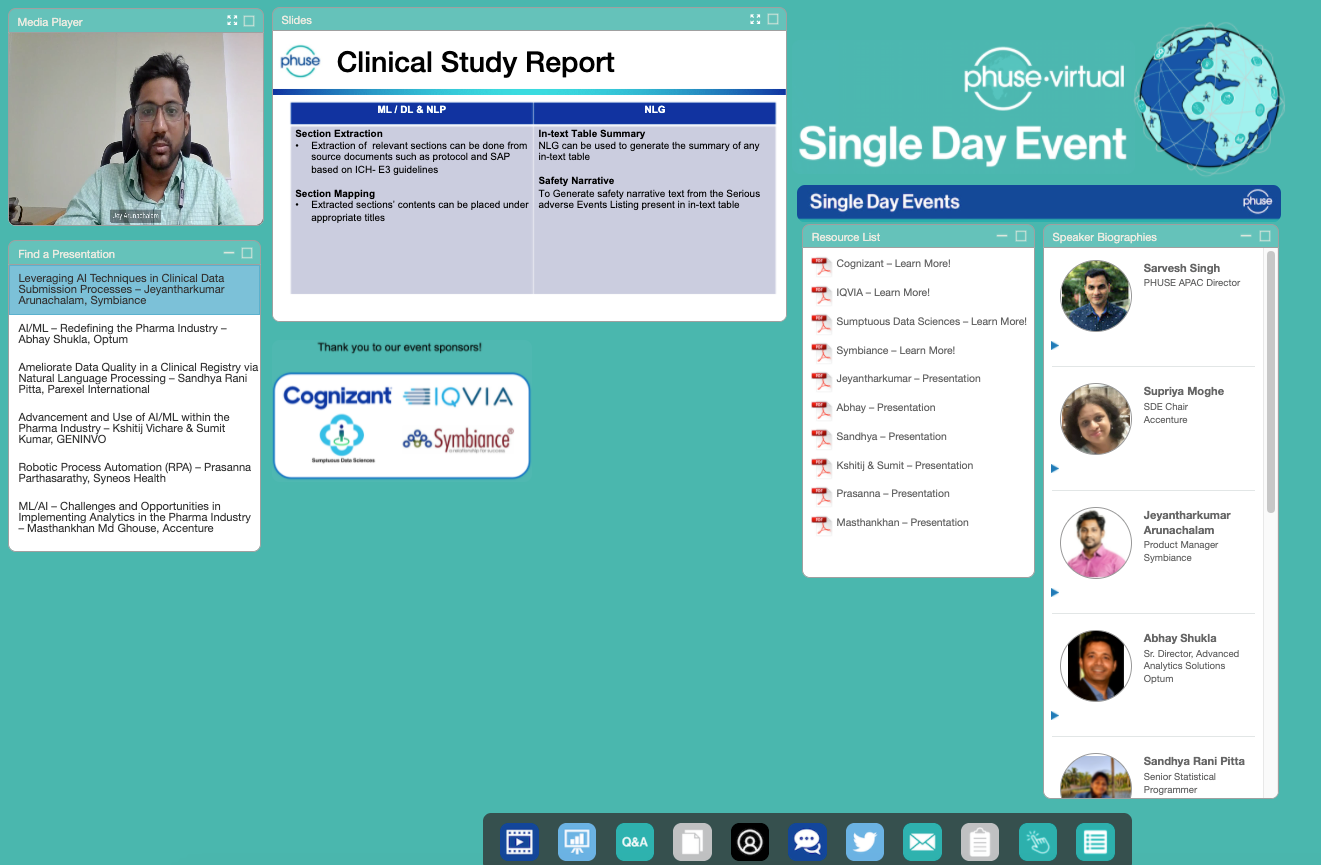Image resolution: width=1321 pixels, height=865 pixels.
Task: Maximize the Resource List panel
Action: click(x=1021, y=236)
